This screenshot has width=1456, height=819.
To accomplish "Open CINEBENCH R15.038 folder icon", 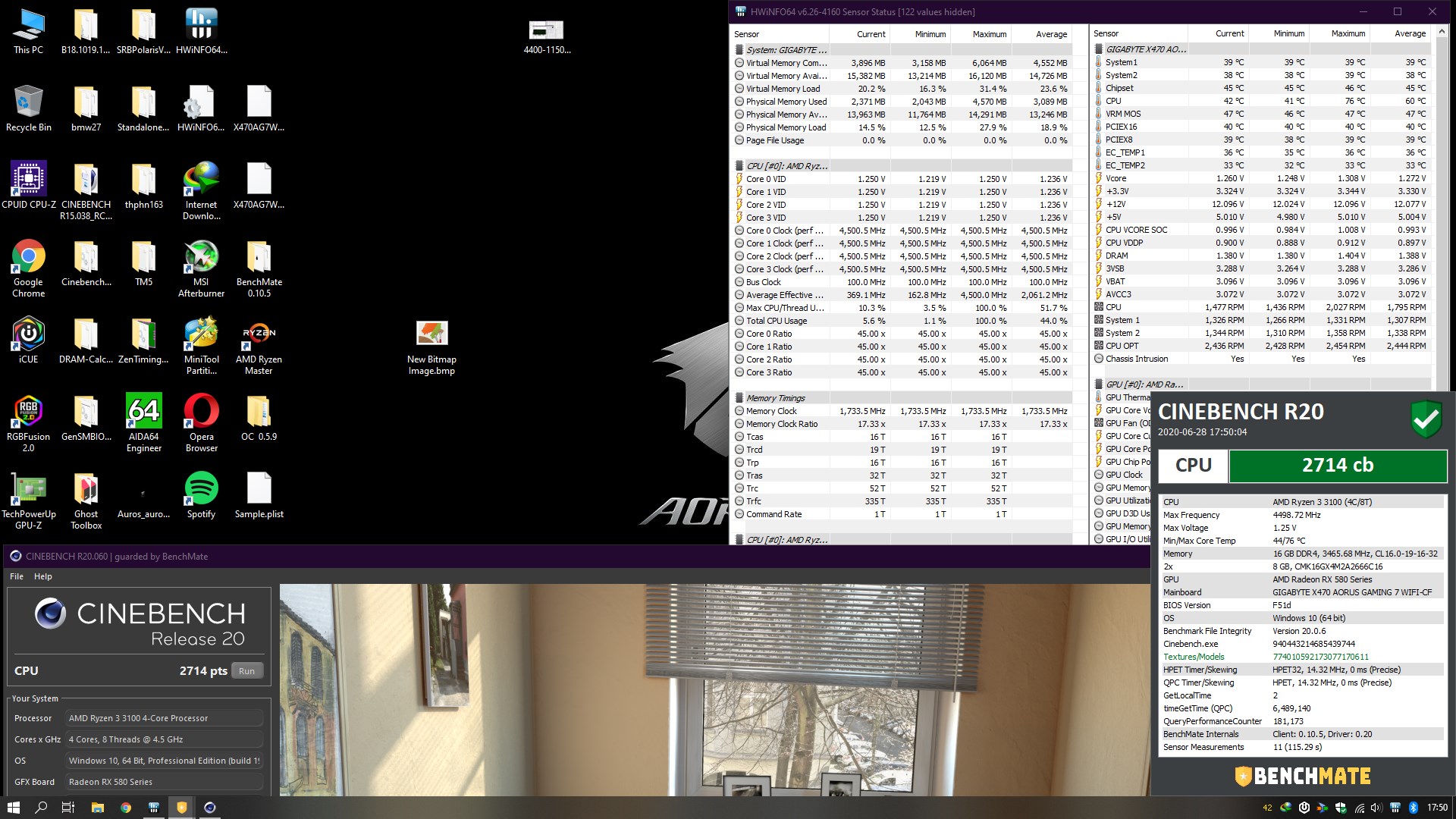I will click(86, 192).
